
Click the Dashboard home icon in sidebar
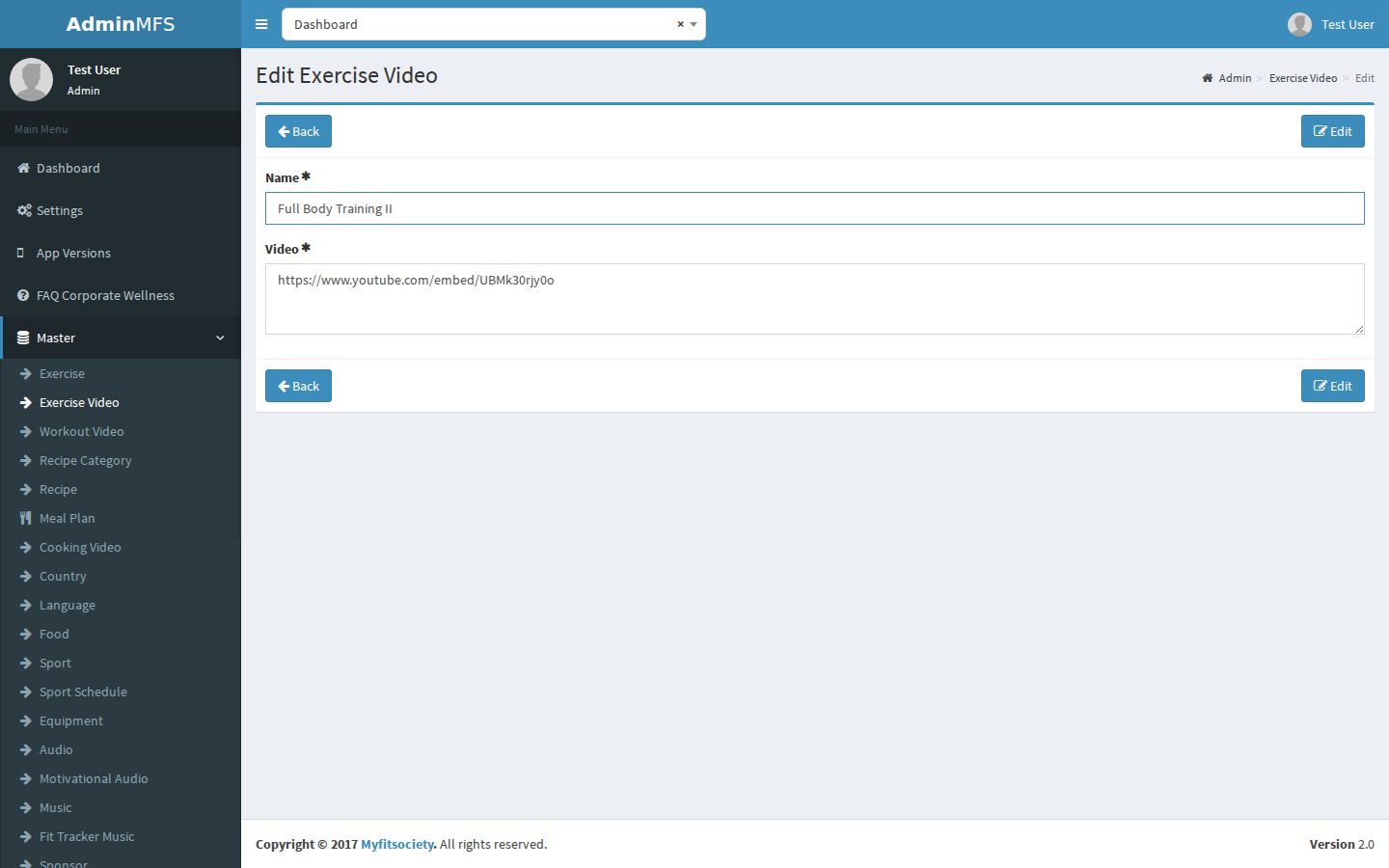click(23, 168)
